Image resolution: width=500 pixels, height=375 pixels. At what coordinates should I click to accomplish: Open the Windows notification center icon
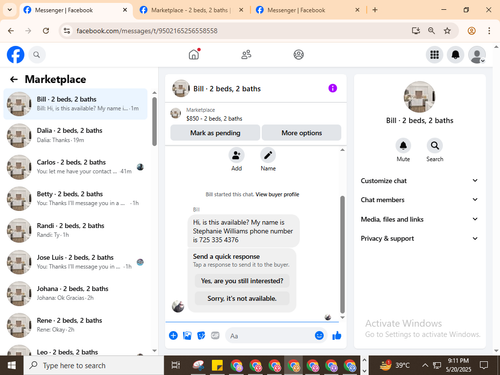coord(484,365)
